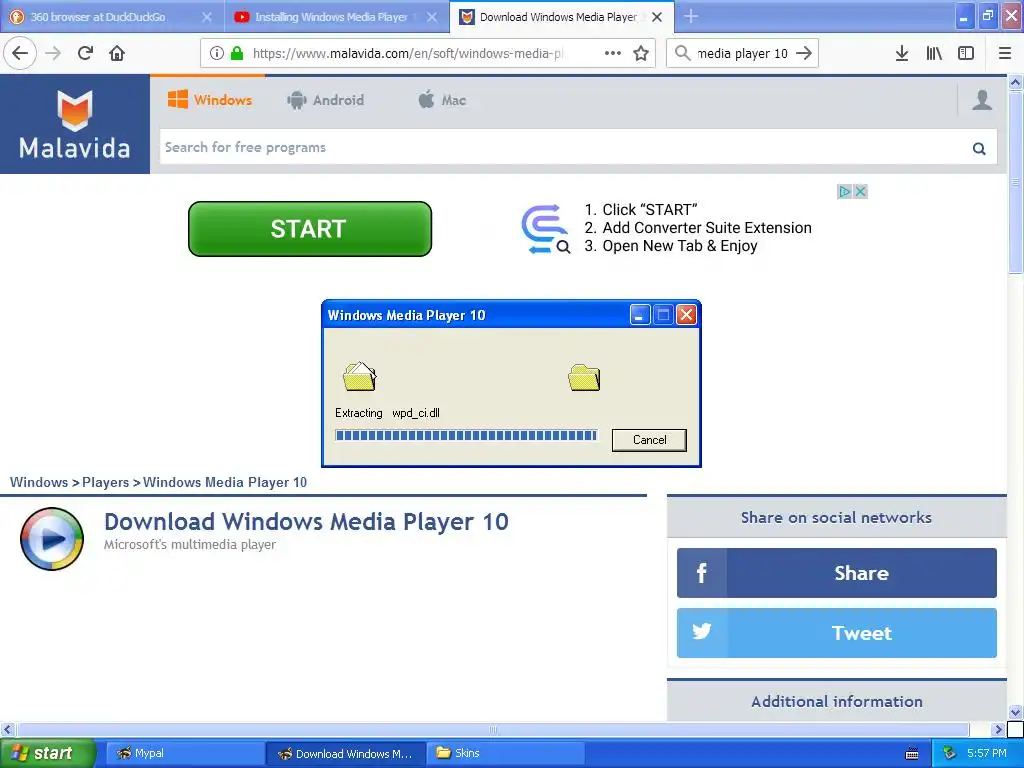Open page actions three-dot menu
The height and width of the screenshot is (768, 1024).
613,53
